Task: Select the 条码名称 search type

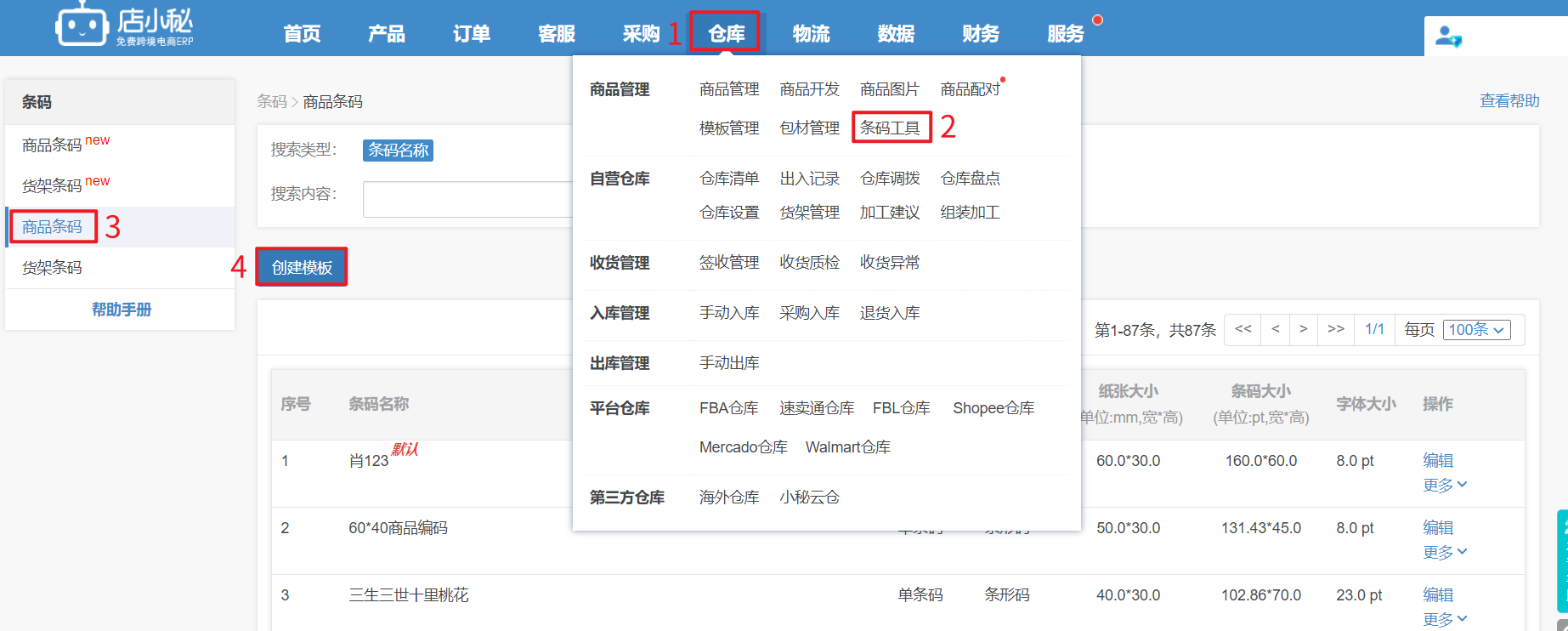Action: click(398, 151)
